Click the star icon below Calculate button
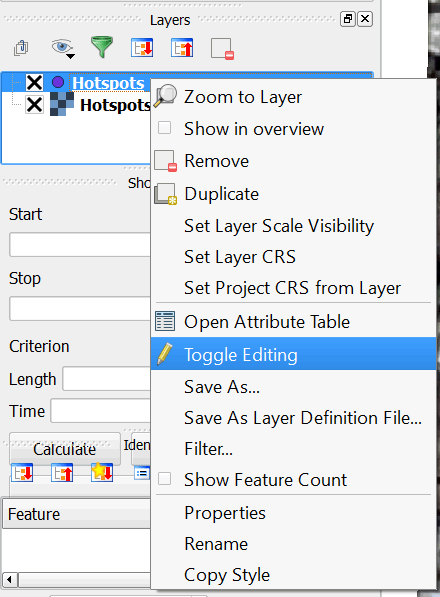 (x=102, y=472)
